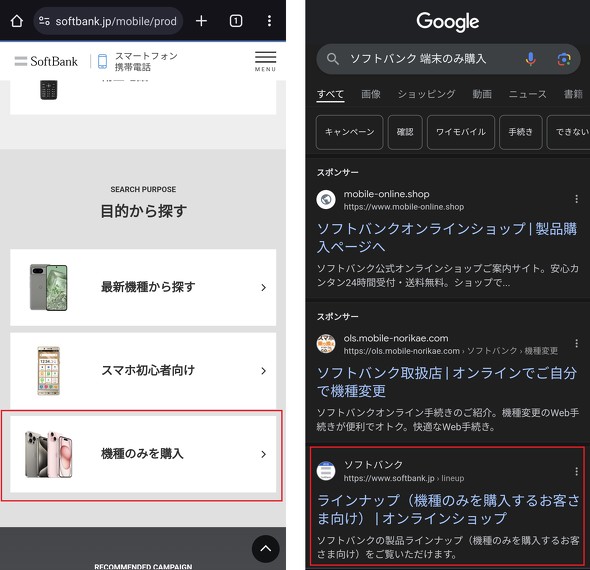Open ラインナップ(機種のみを購入するお客さま向け) result link
The image size is (590, 570).
448,509
